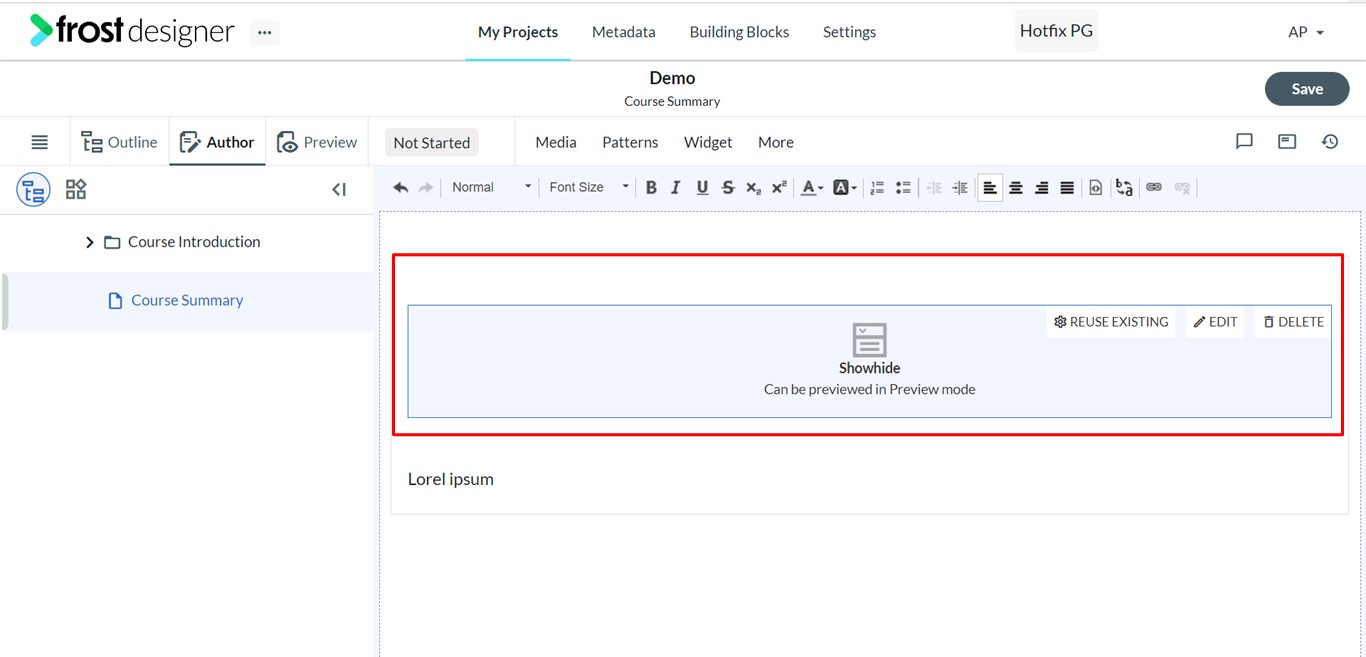Select the tree structure view icon
The height and width of the screenshot is (657, 1366).
(x=33, y=190)
